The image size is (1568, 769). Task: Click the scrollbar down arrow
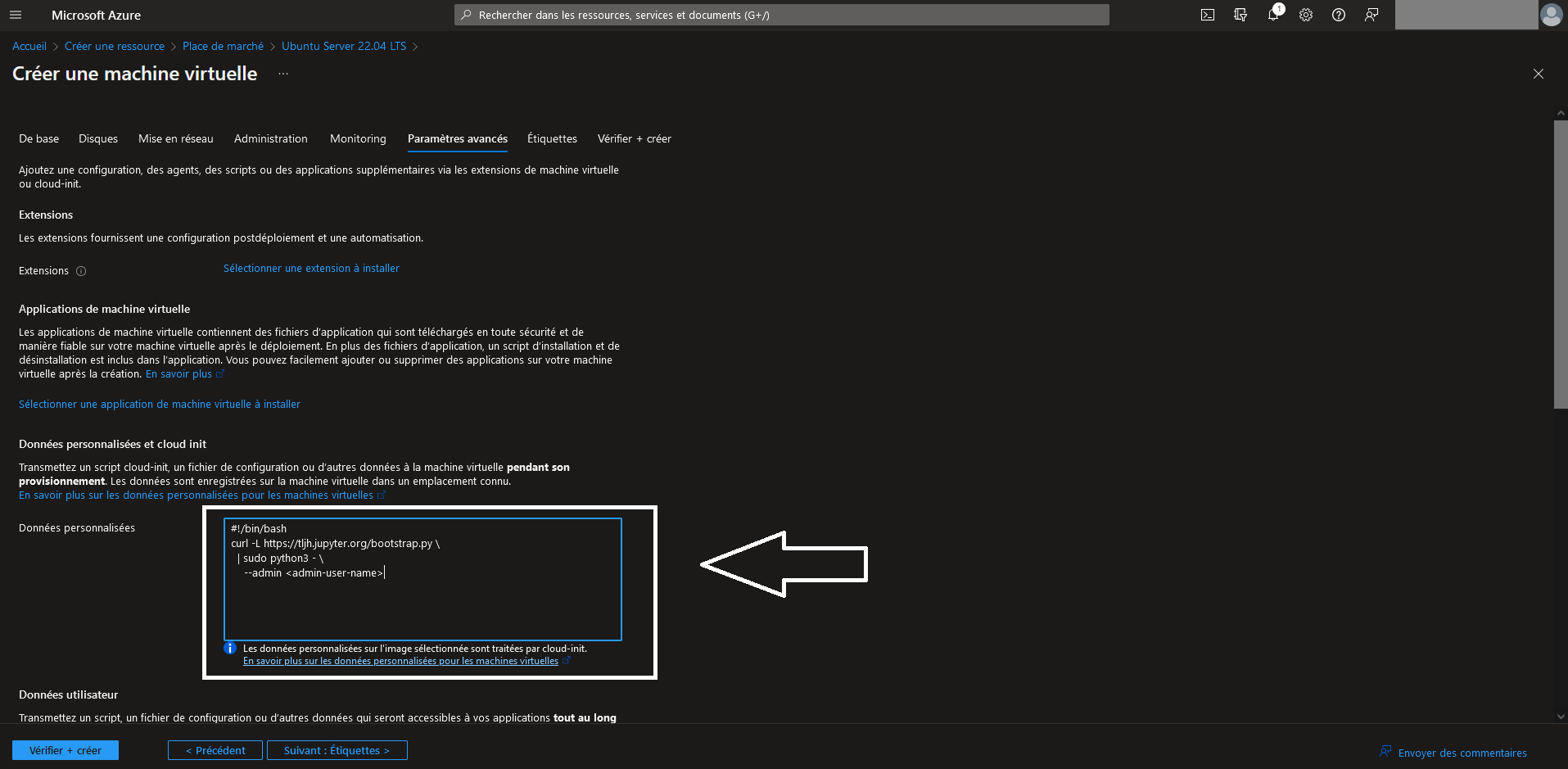pyautogui.click(x=1561, y=717)
